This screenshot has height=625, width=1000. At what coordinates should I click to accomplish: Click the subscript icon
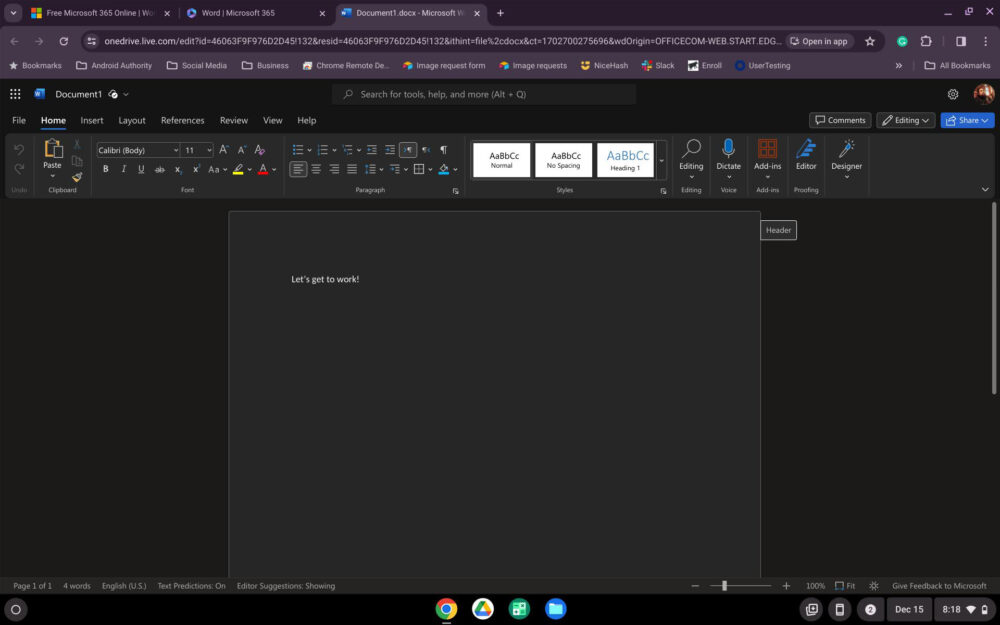[x=177, y=168]
